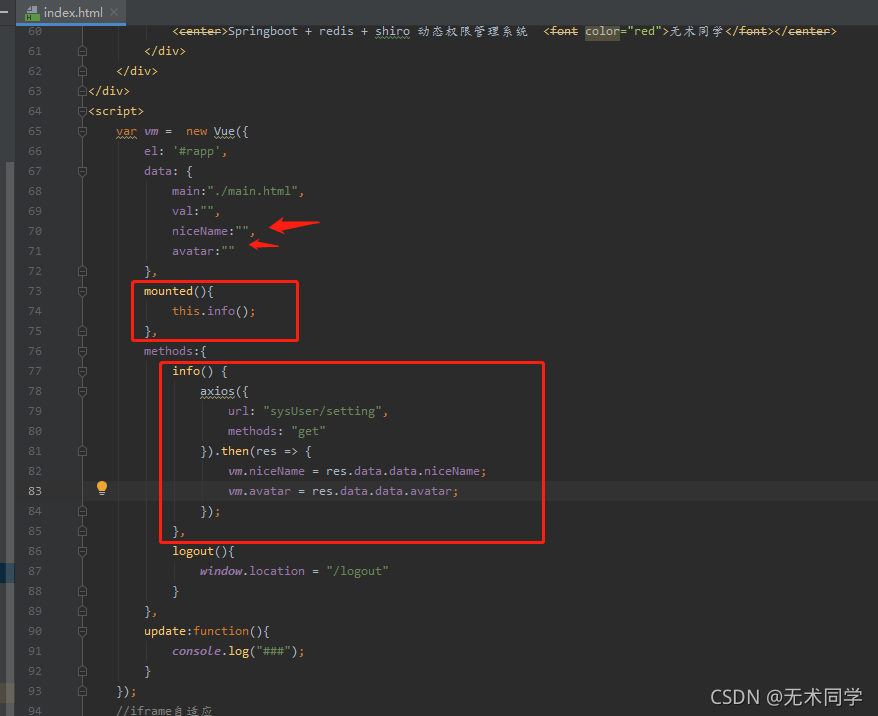Click the "/logout" string
Screen dimensions: 878x716
(357, 572)
